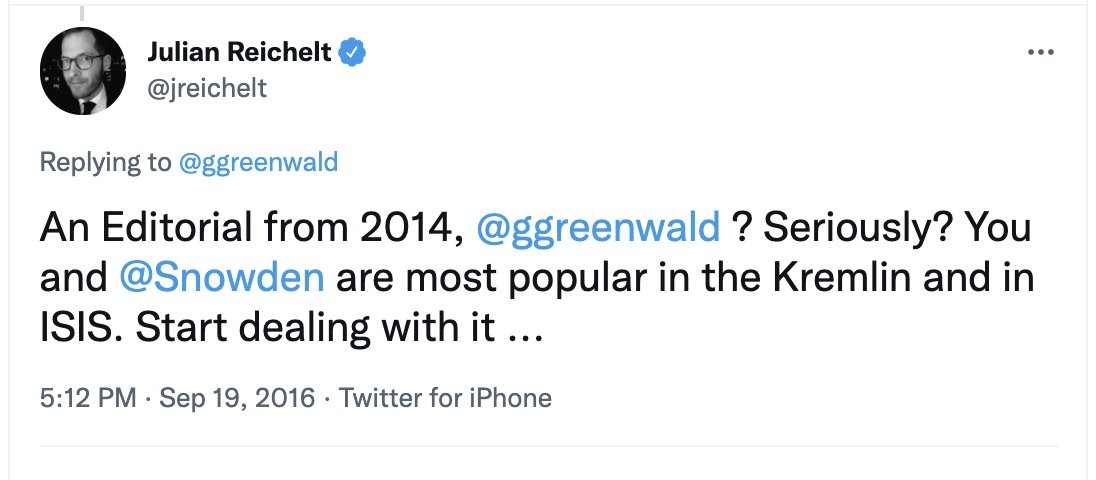Click the @ggreenwald mention in the tweet text
1096x480 pixels.
pos(599,229)
